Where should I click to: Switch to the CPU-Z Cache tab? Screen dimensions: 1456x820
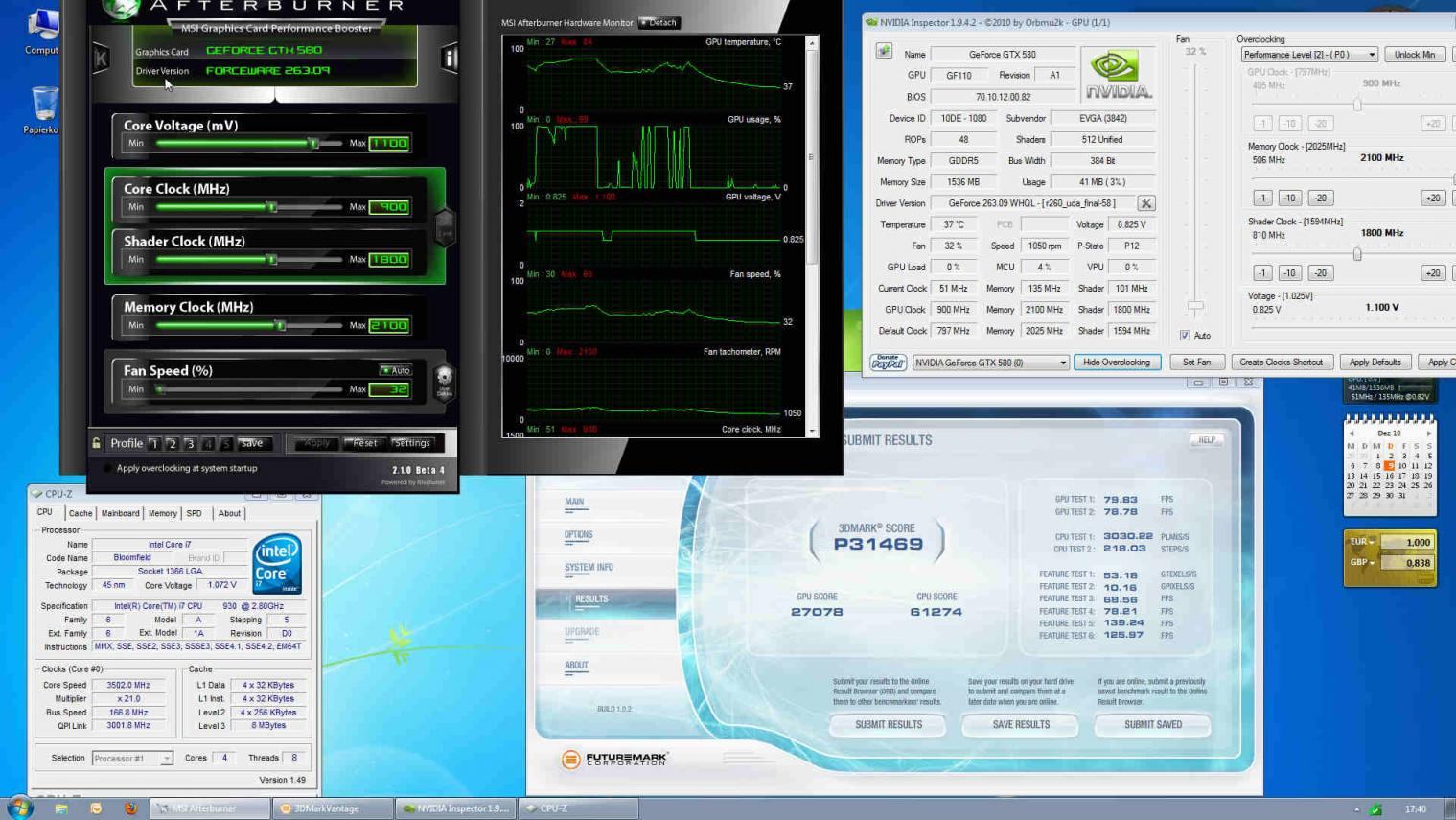tap(81, 513)
